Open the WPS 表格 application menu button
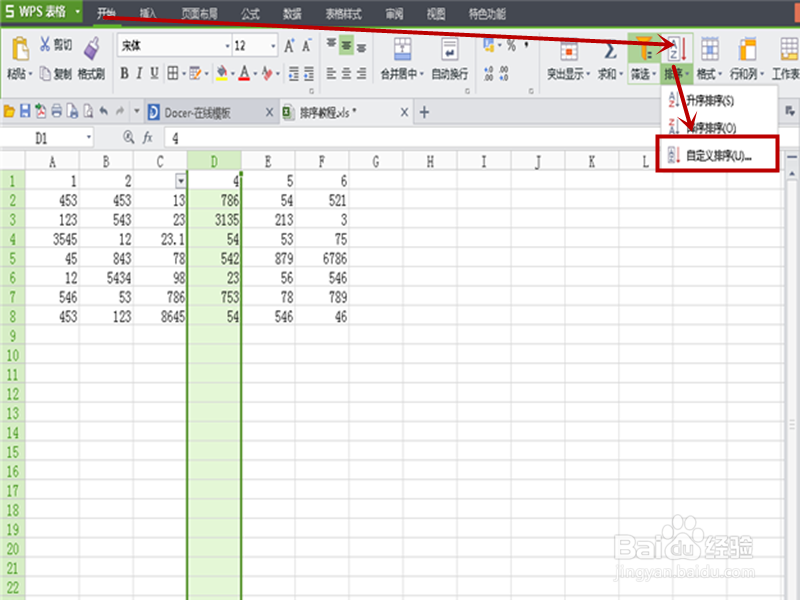 tap(42, 12)
